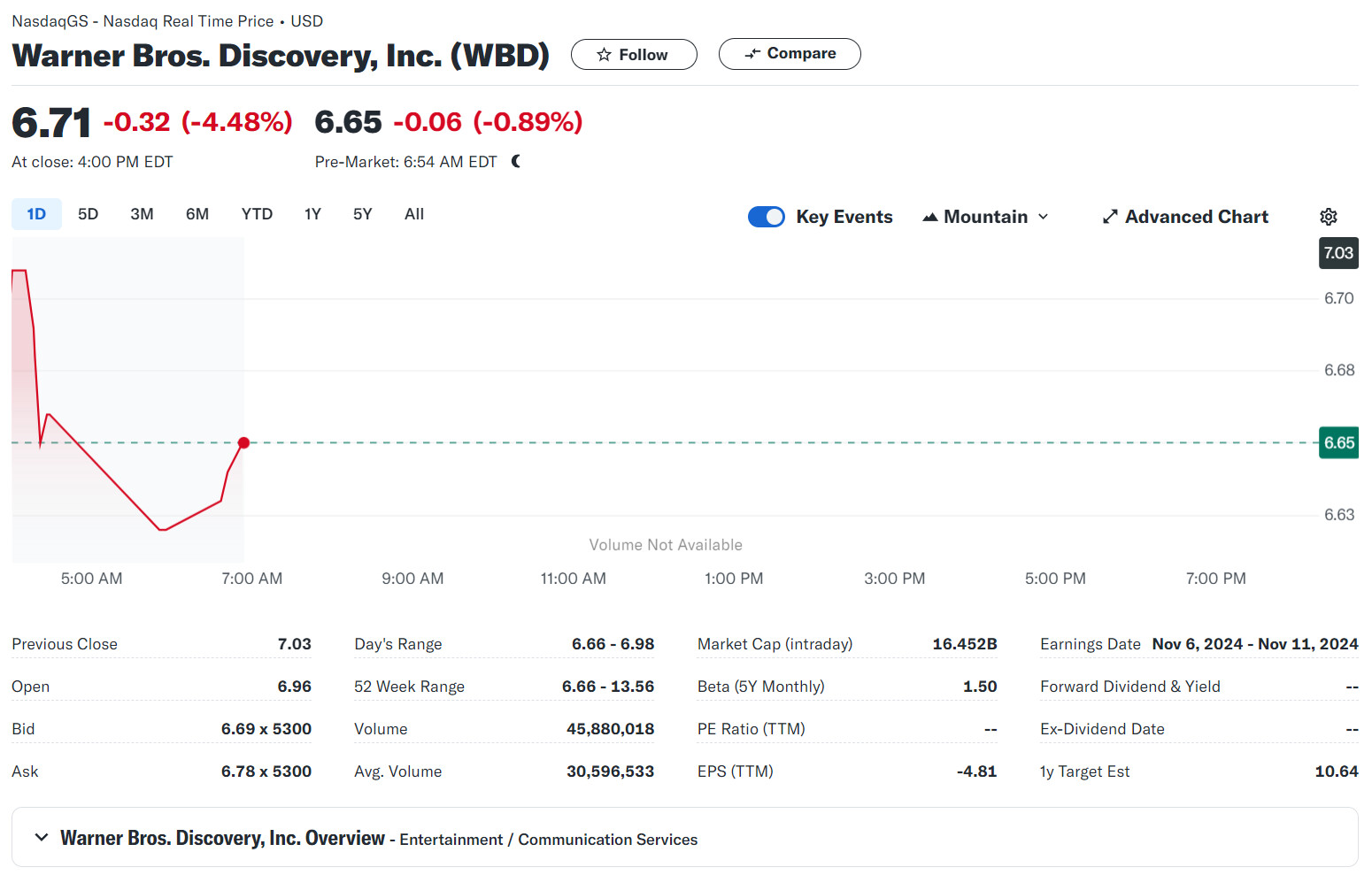Click the 6.70 price axis label
Image resolution: width=1372 pixels, height=875 pixels.
pyautogui.click(x=1339, y=298)
